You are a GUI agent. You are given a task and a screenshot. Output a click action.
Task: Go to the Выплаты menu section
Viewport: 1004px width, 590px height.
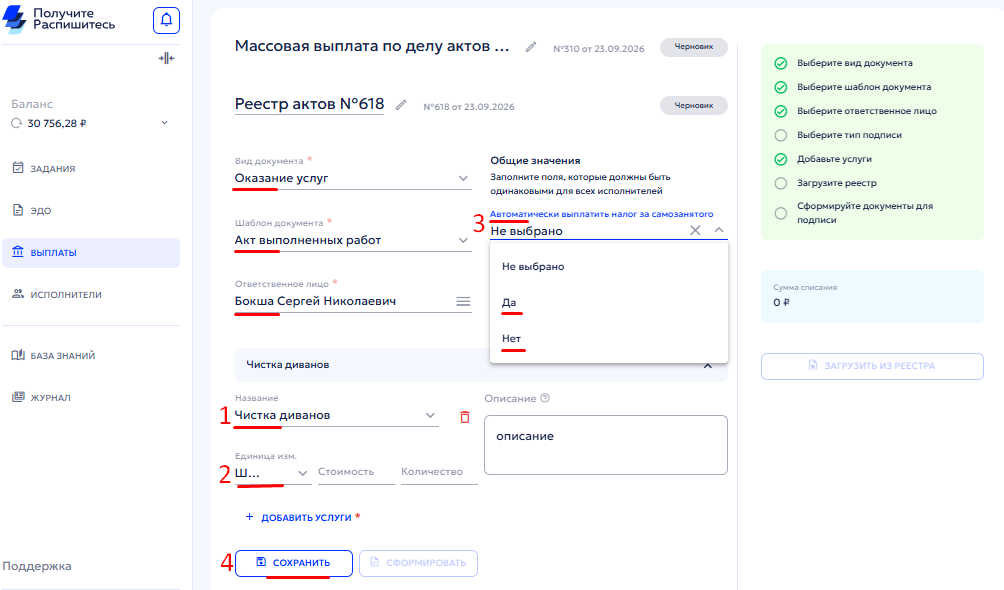click(x=91, y=252)
